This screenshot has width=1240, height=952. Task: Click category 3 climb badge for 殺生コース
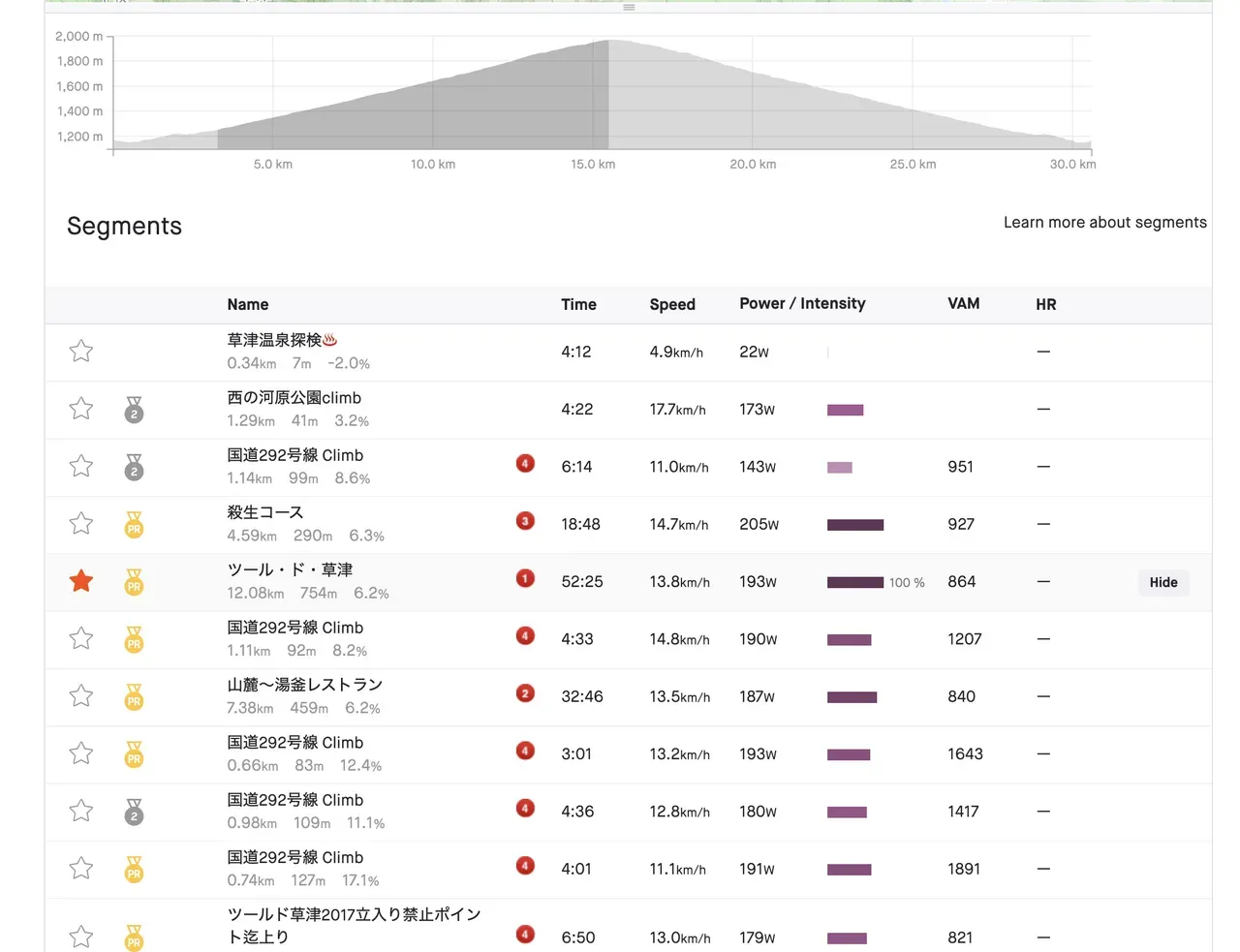[525, 521]
